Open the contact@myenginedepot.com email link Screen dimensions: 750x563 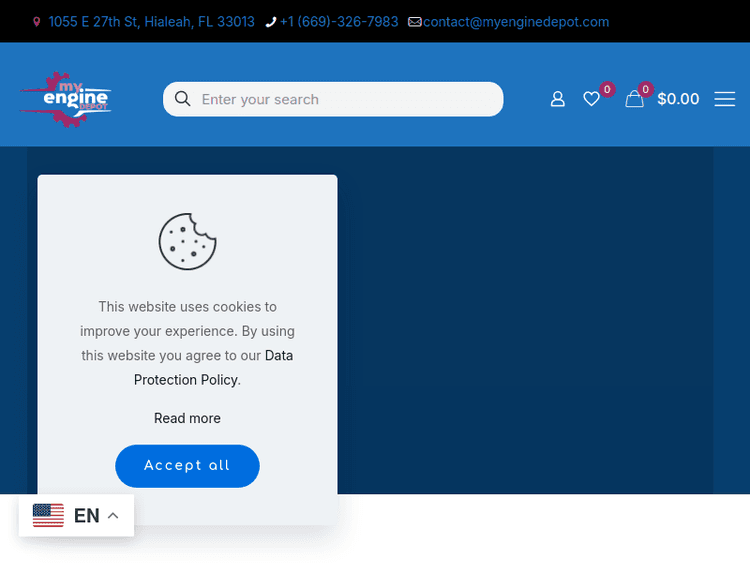pos(516,22)
